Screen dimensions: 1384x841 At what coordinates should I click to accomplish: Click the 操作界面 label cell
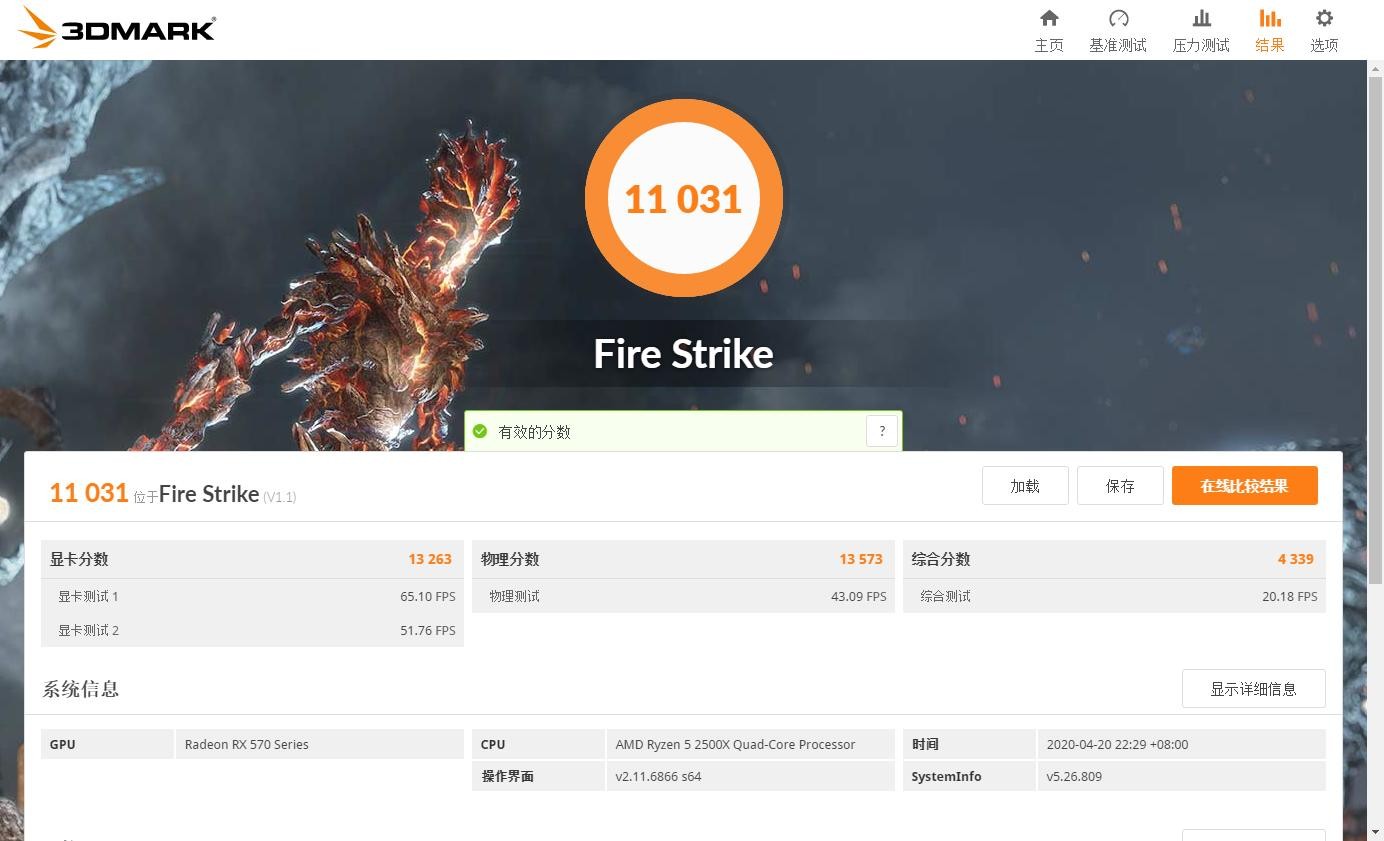click(538, 776)
